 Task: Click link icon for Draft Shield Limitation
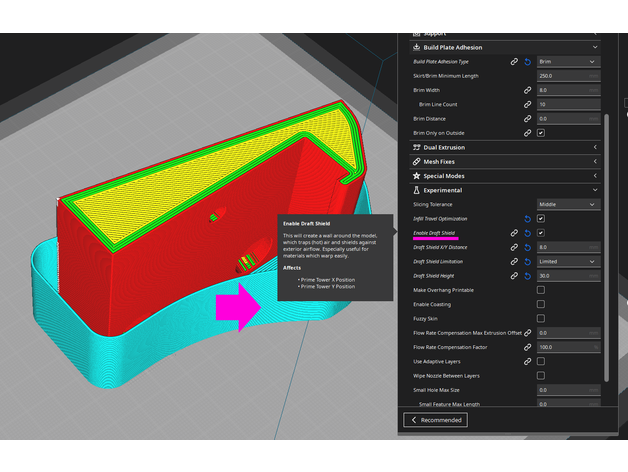point(514,261)
